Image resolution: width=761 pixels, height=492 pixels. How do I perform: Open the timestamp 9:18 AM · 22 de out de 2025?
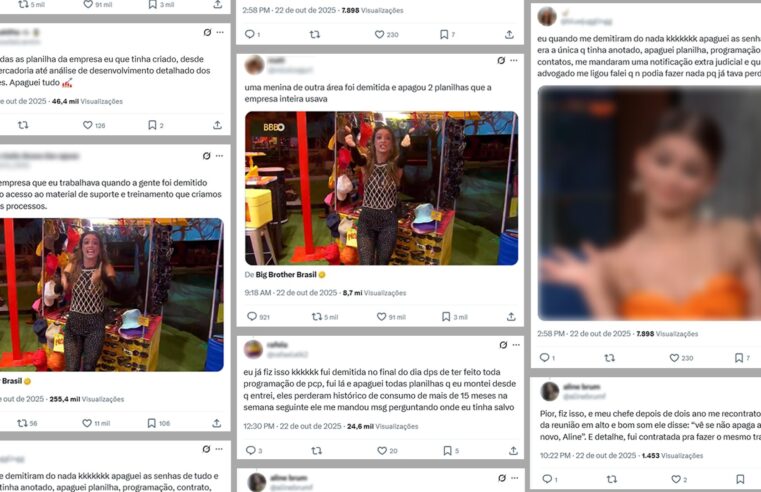pos(291,293)
